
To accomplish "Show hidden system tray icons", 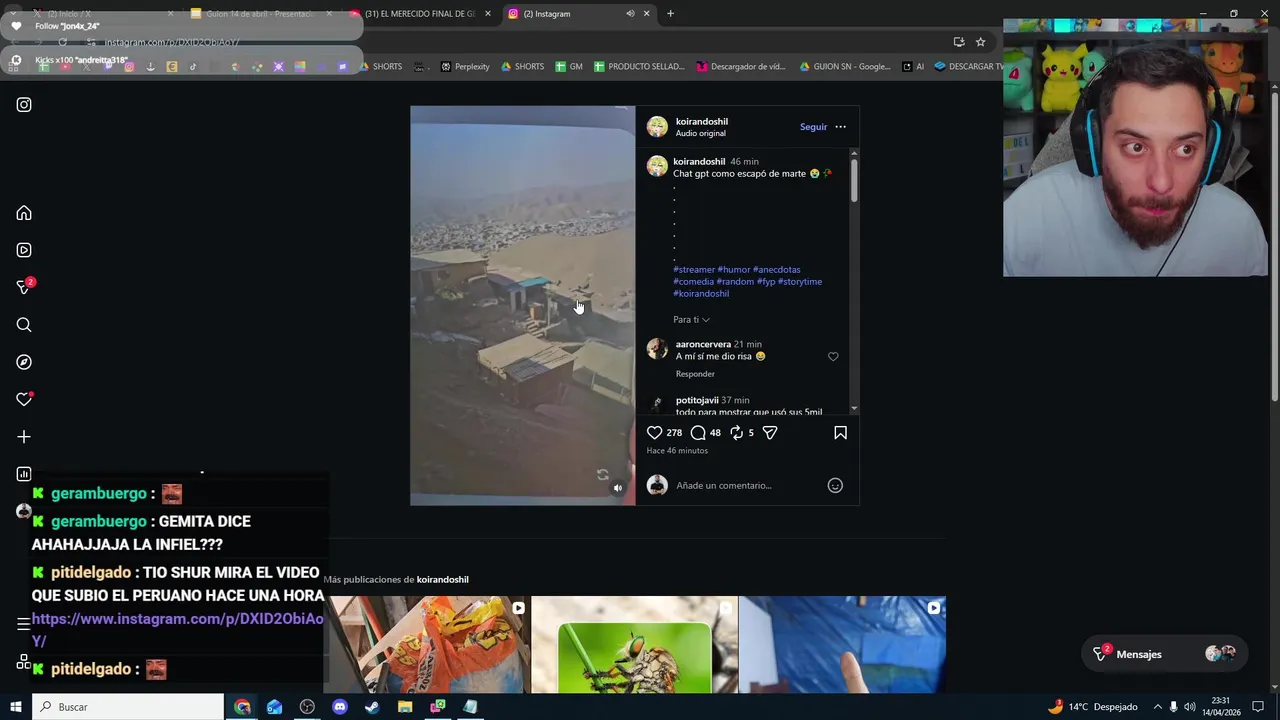I will pyautogui.click(x=1158, y=707).
